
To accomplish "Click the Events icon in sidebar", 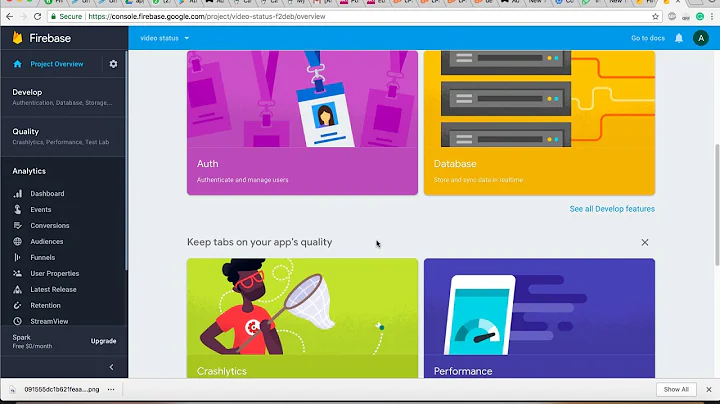I will pyautogui.click(x=17, y=209).
